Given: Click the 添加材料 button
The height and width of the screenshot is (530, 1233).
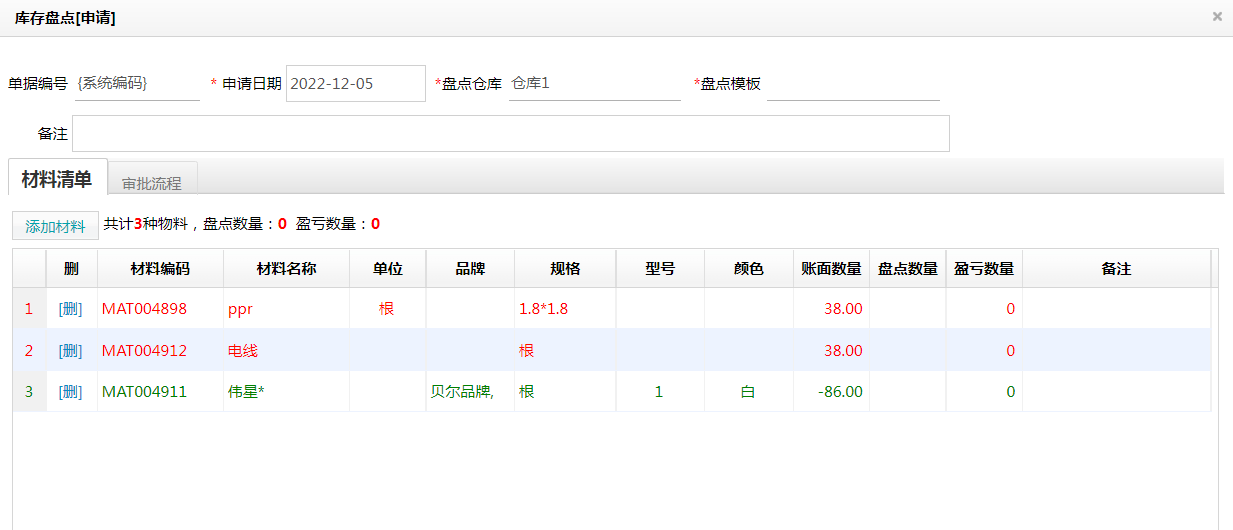Looking at the screenshot, I should pyautogui.click(x=55, y=226).
